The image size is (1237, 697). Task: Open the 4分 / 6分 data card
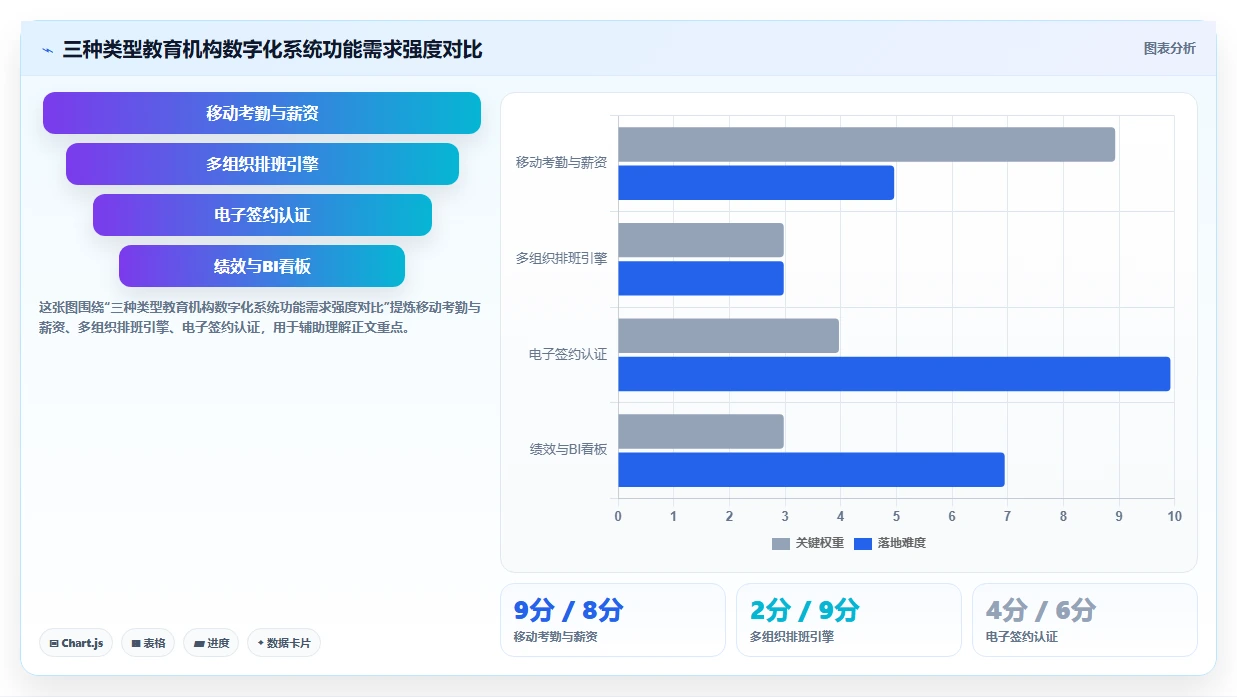pyautogui.click(x=1085, y=620)
